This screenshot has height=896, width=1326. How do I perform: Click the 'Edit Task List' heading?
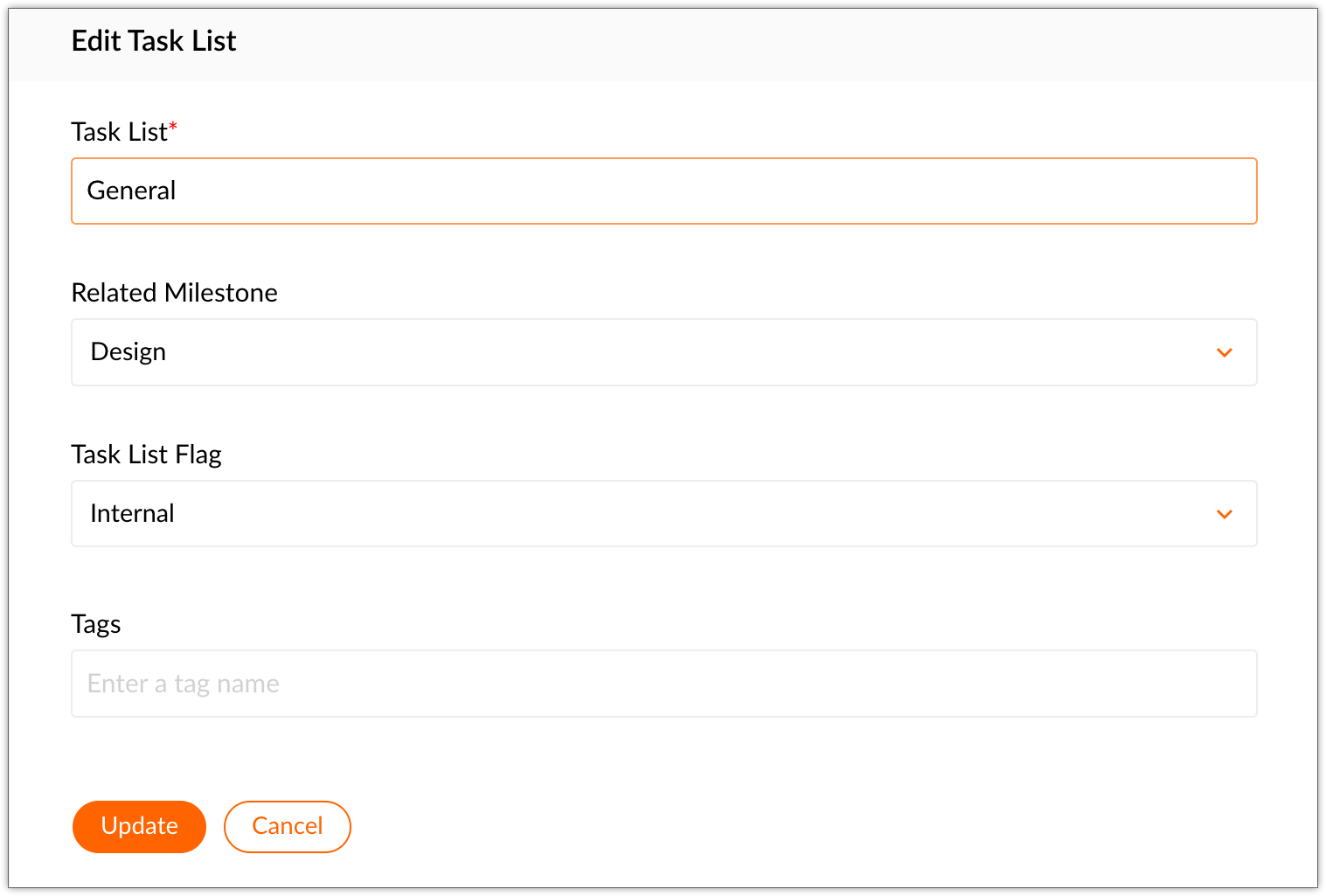(154, 41)
